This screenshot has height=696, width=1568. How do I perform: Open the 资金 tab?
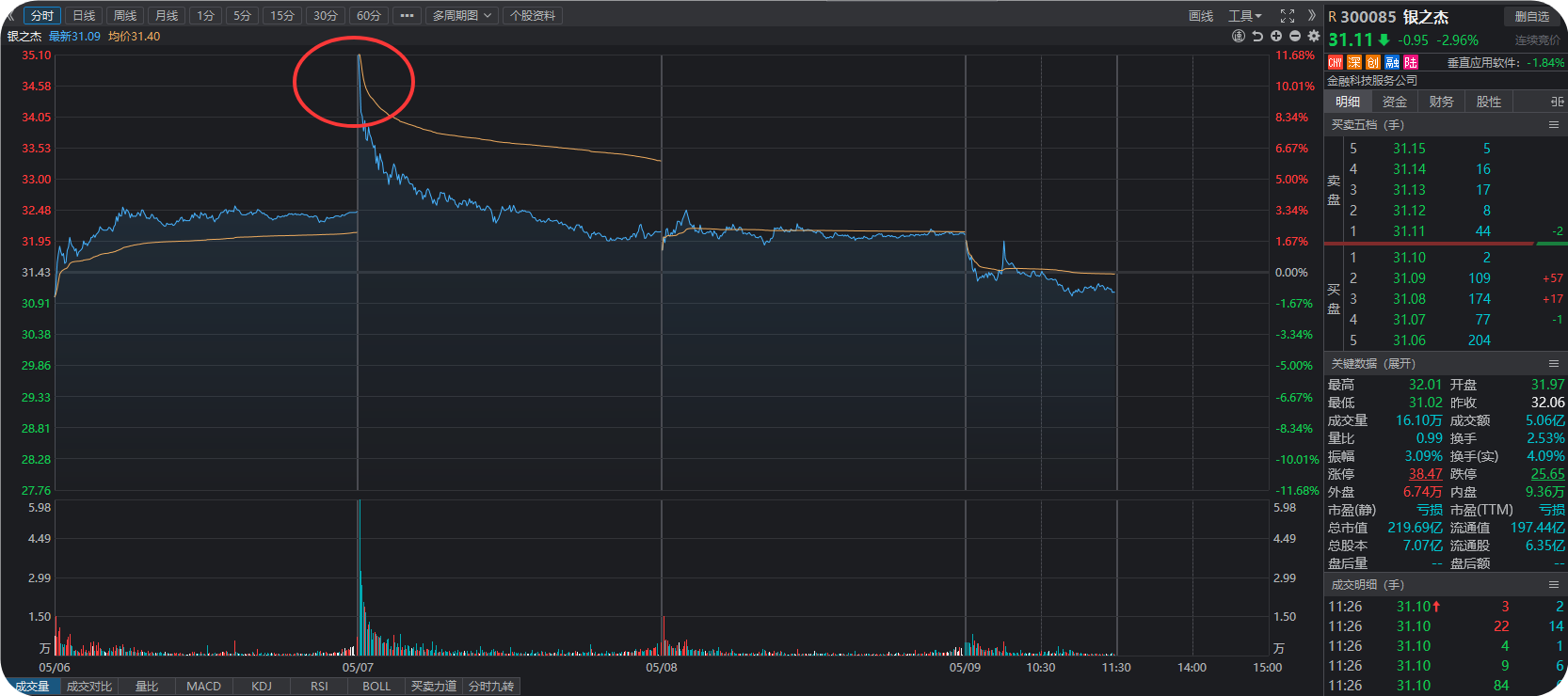[1395, 102]
